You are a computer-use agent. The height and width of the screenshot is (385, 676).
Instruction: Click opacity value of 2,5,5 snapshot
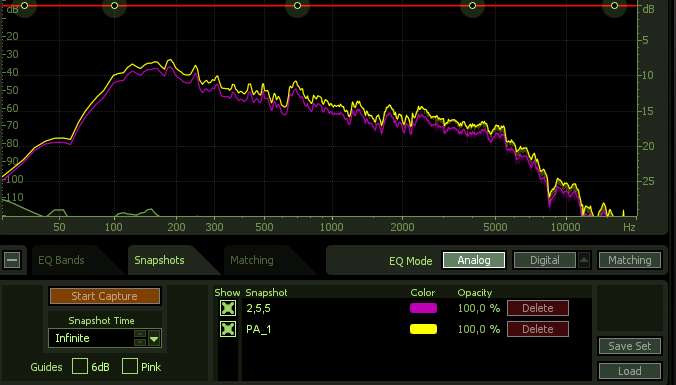pos(479,308)
